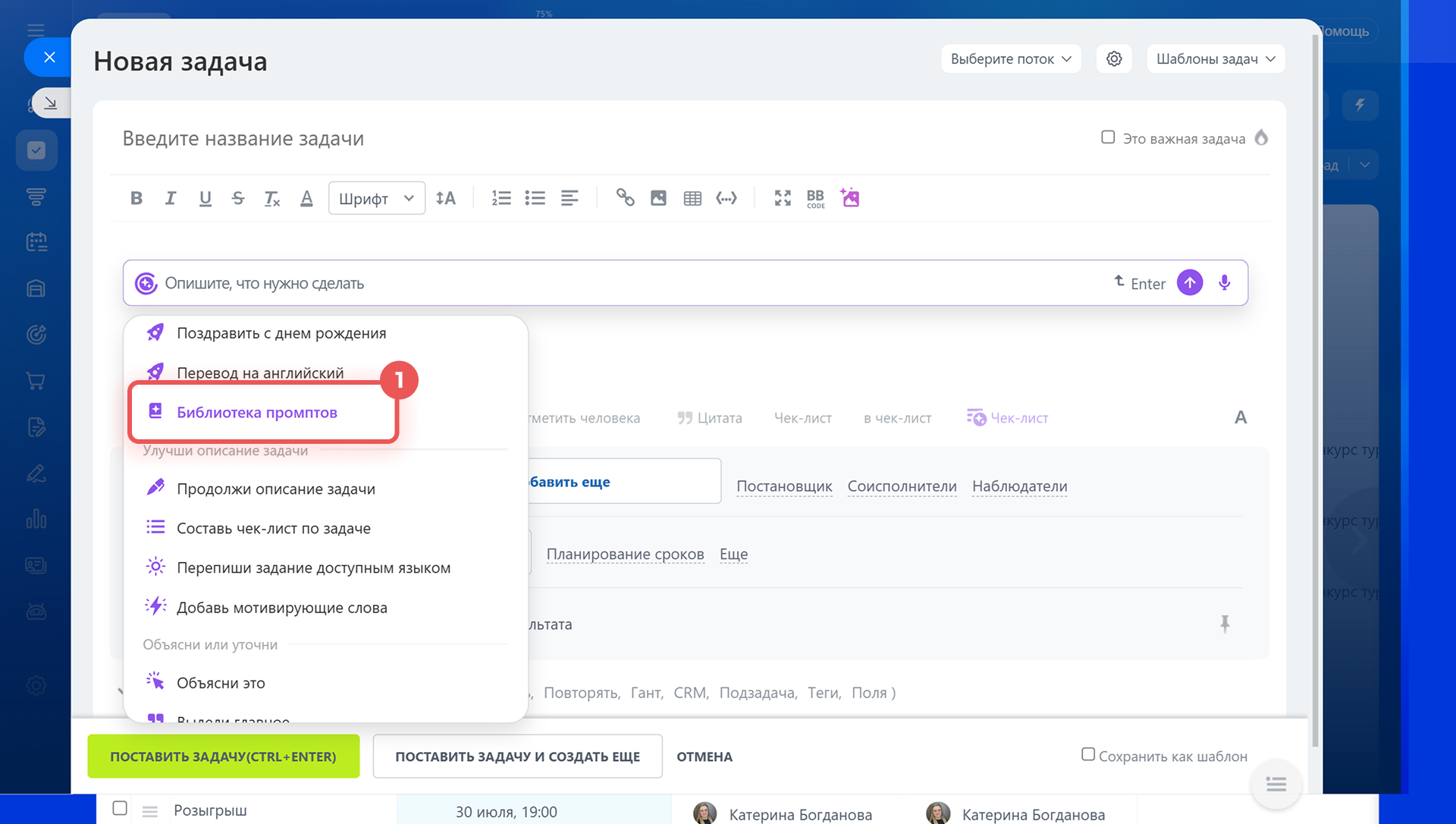
Task: Add Теги from extra options
Action: [824, 693]
